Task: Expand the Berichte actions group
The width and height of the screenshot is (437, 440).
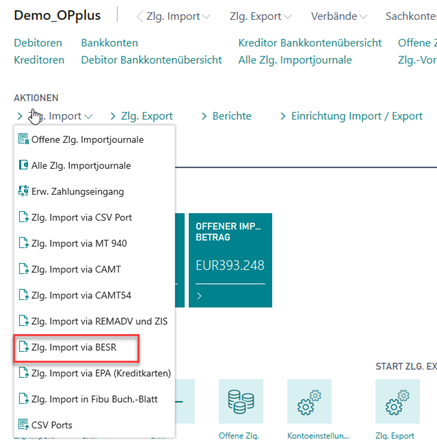Action: click(226, 116)
